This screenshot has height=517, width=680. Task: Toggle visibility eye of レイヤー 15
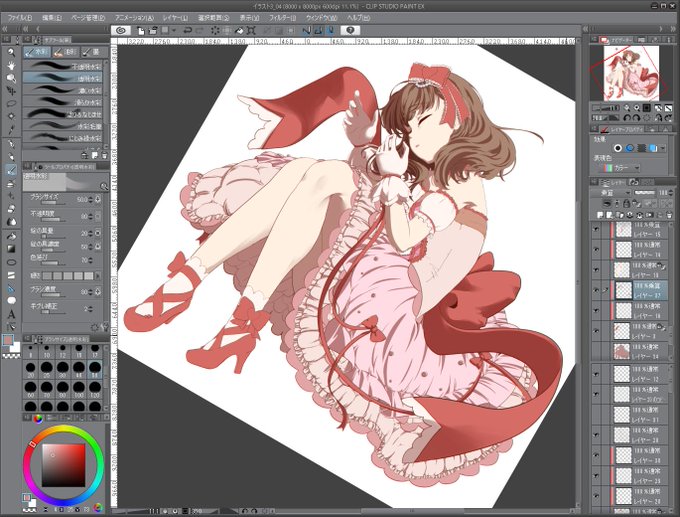596,229
